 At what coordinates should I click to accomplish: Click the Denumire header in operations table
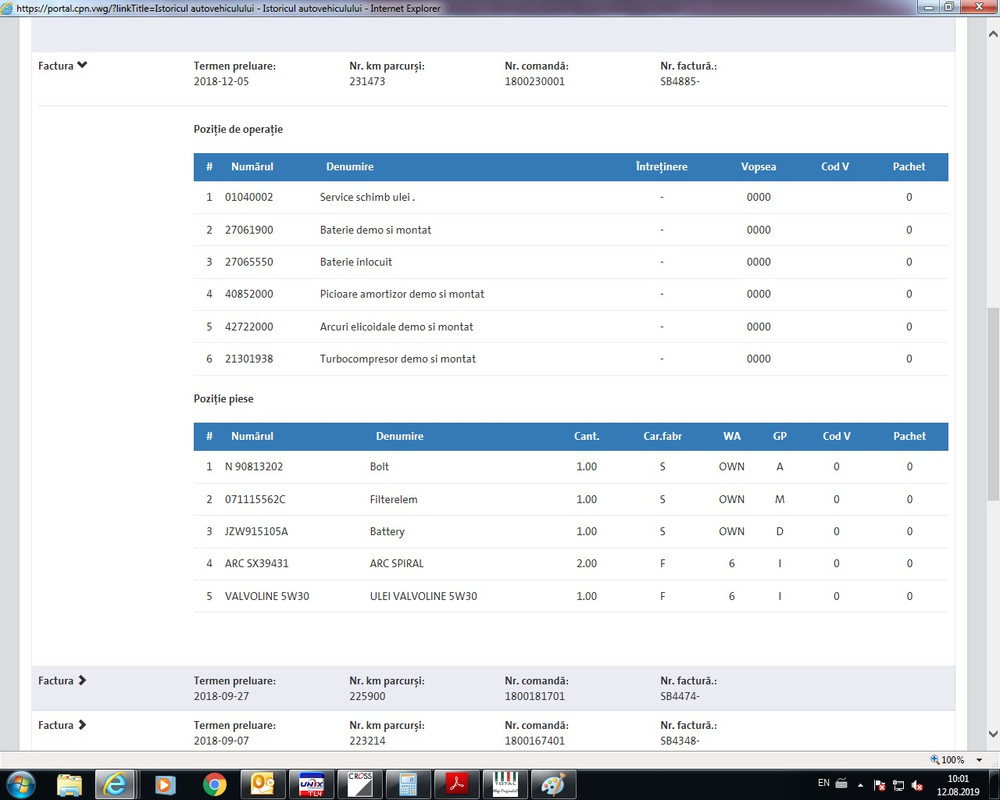click(349, 167)
